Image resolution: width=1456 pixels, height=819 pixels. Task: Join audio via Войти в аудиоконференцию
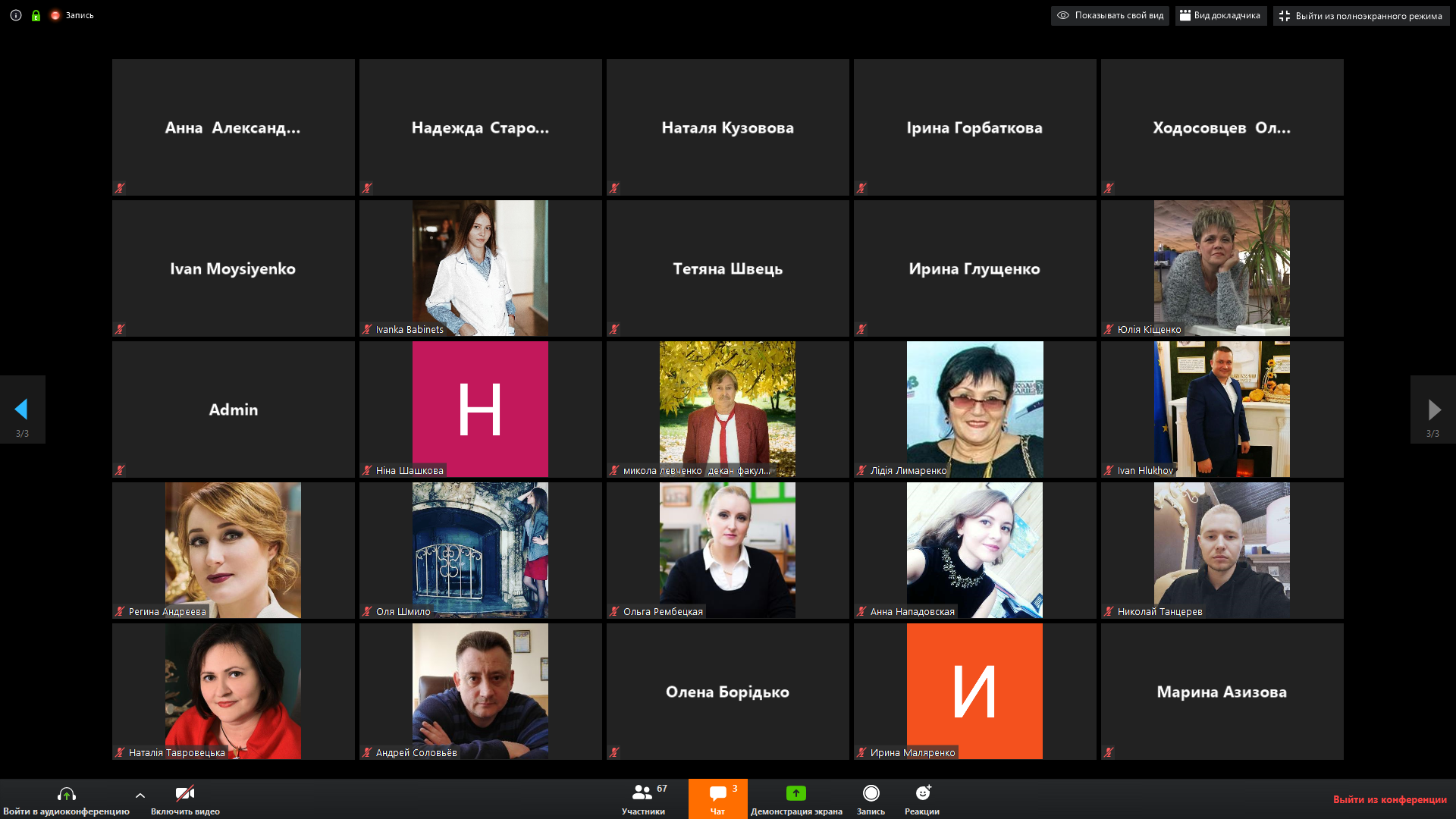click(x=67, y=799)
